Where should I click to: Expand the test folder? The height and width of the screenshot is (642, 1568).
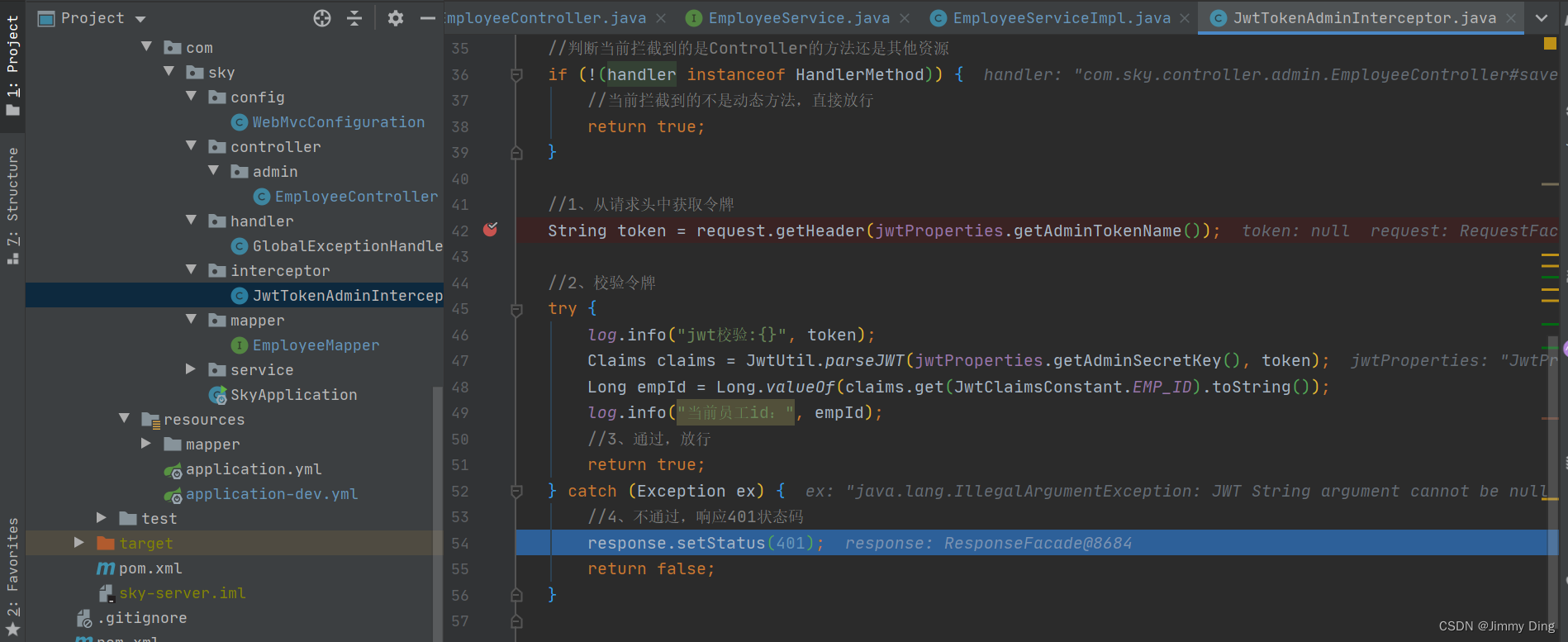[x=102, y=518]
